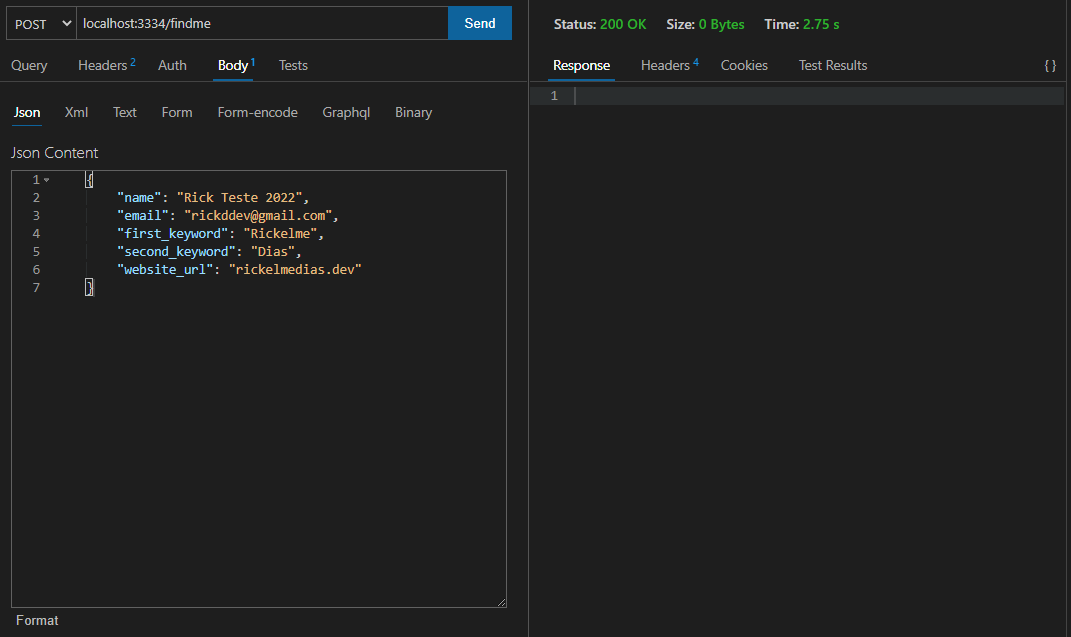The width and height of the screenshot is (1071, 637).
Task: Select the Graphql body type
Action: [346, 113]
